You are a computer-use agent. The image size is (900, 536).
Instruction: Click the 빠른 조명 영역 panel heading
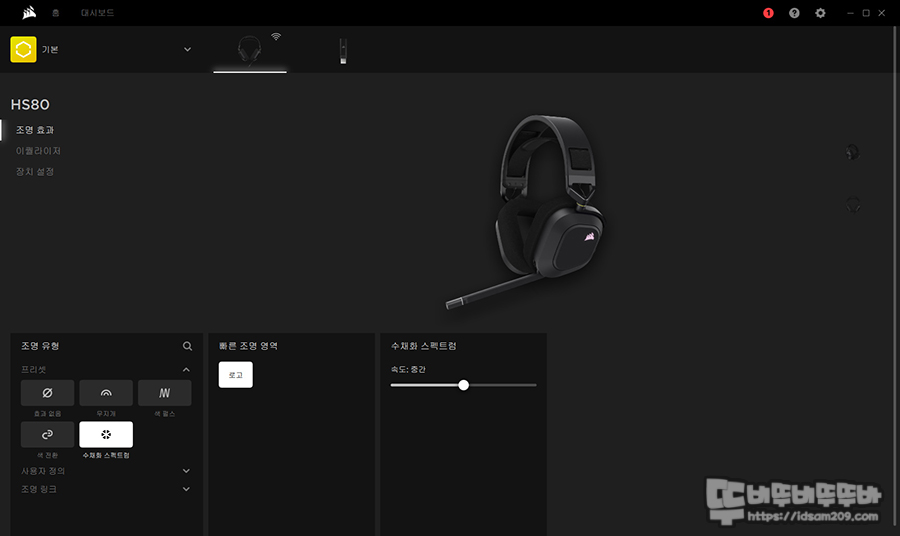pos(248,346)
